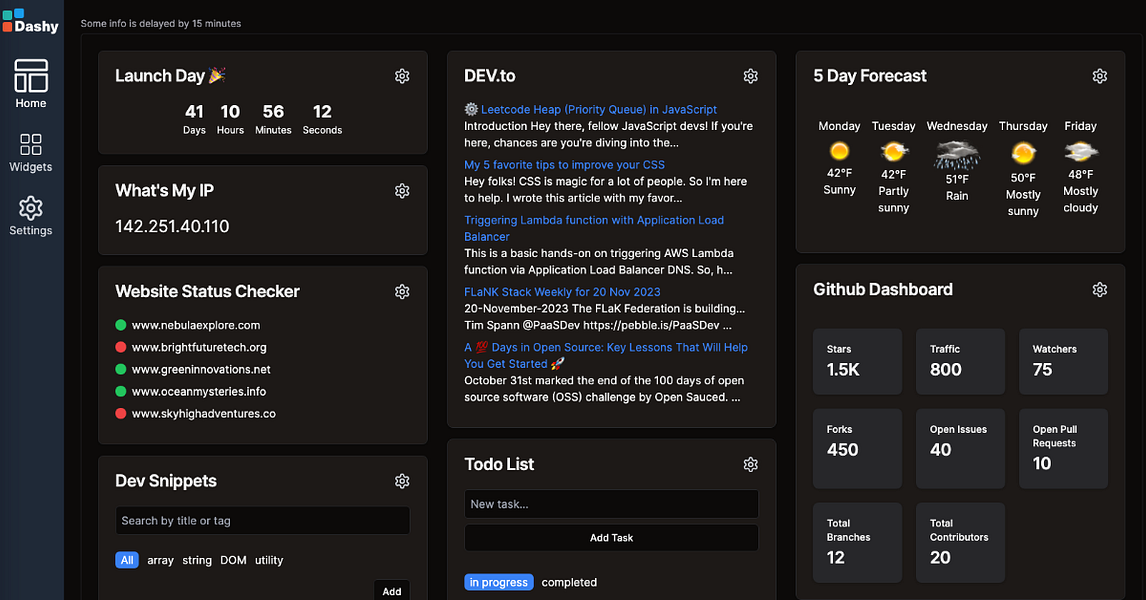The height and width of the screenshot is (600, 1146).
Task: Open Launch Day widget settings gear
Action: (402, 76)
